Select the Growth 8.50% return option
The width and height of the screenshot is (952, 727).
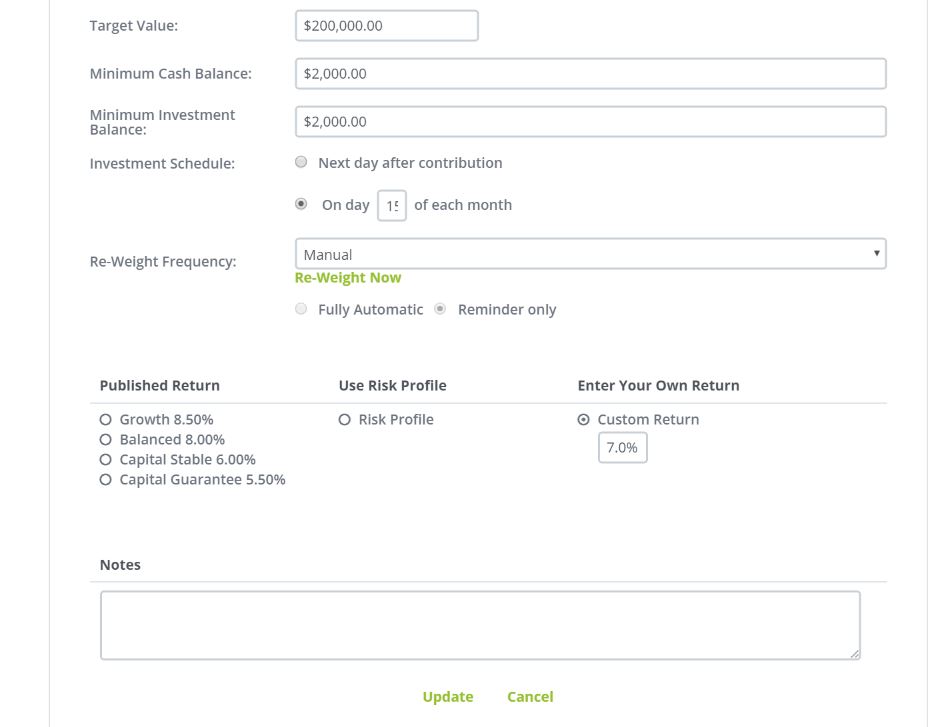coord(105,420)
